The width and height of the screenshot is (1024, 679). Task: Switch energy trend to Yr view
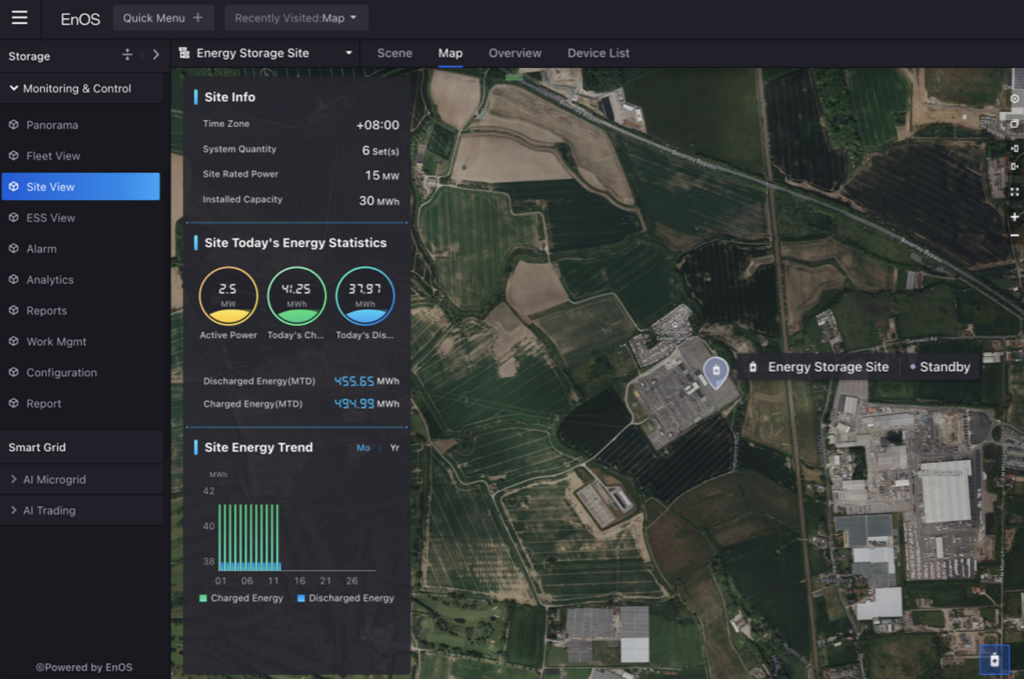394,448
